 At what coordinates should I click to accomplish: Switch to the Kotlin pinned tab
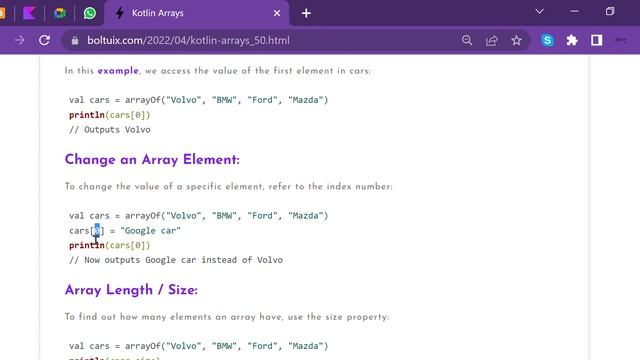coord(29,13)
